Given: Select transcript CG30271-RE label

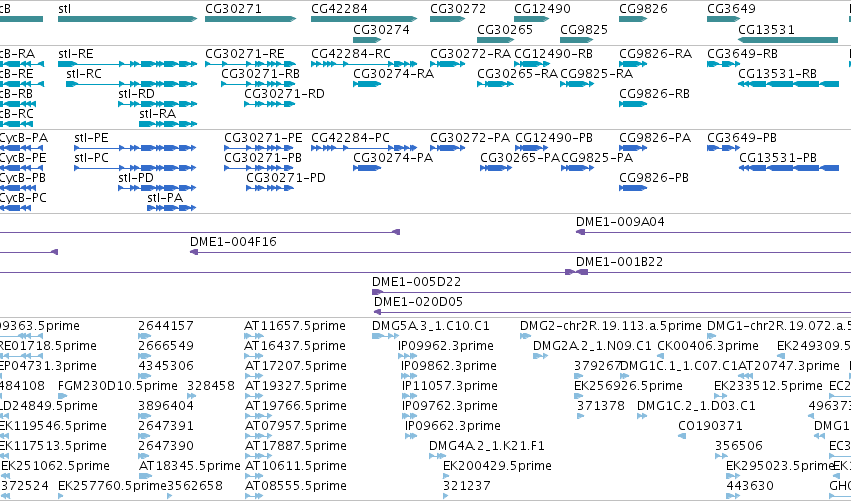Looking at the screenshot, I should 245,54.
